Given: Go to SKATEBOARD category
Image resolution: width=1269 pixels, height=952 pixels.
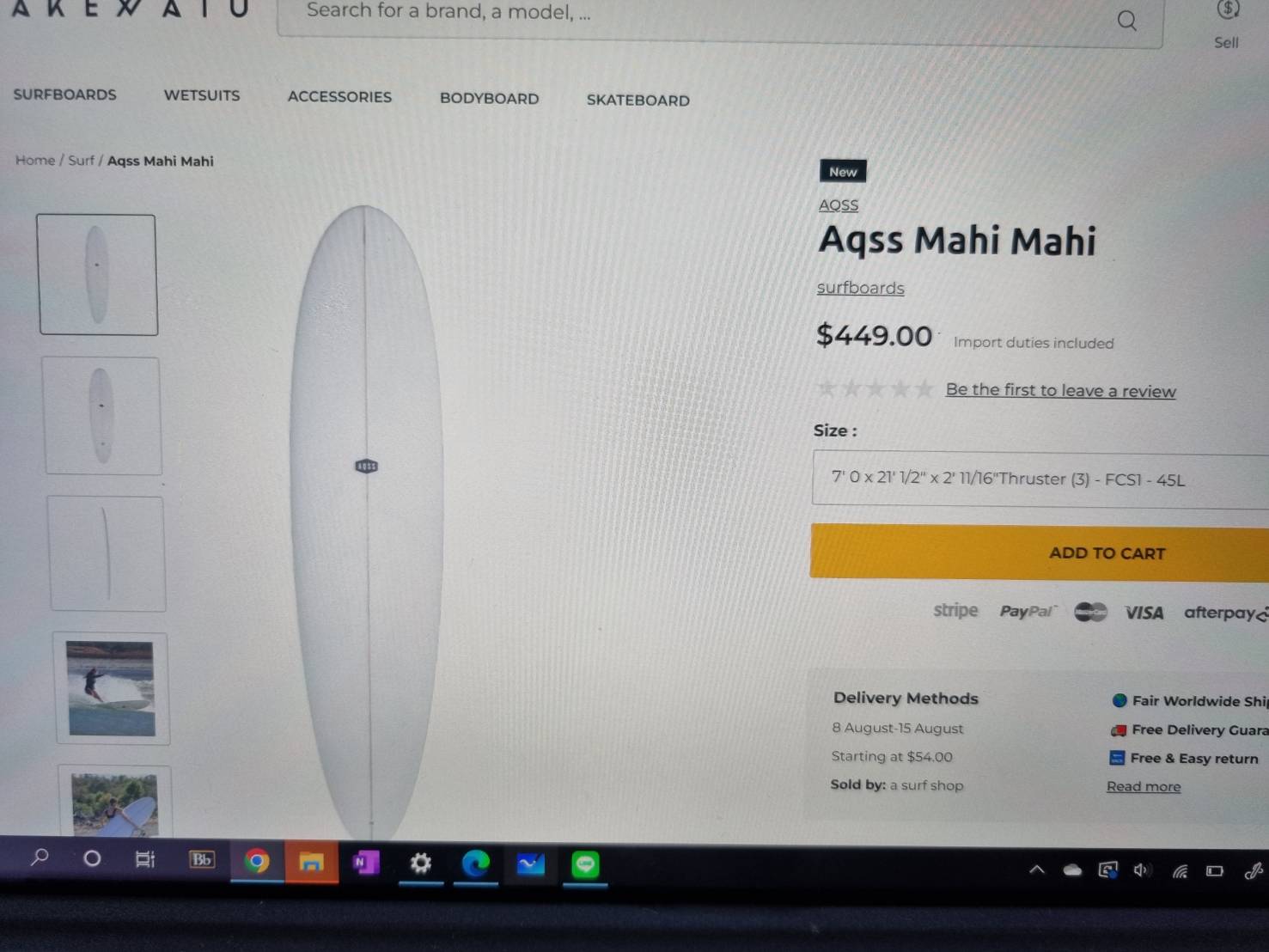Looking at the screenshot, I should 638,100.
